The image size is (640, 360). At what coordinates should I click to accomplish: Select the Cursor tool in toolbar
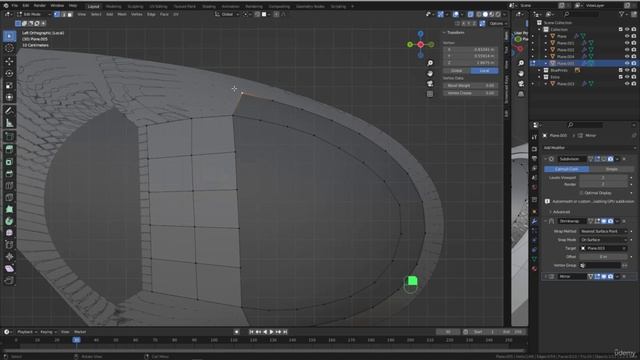pos(9,48)
